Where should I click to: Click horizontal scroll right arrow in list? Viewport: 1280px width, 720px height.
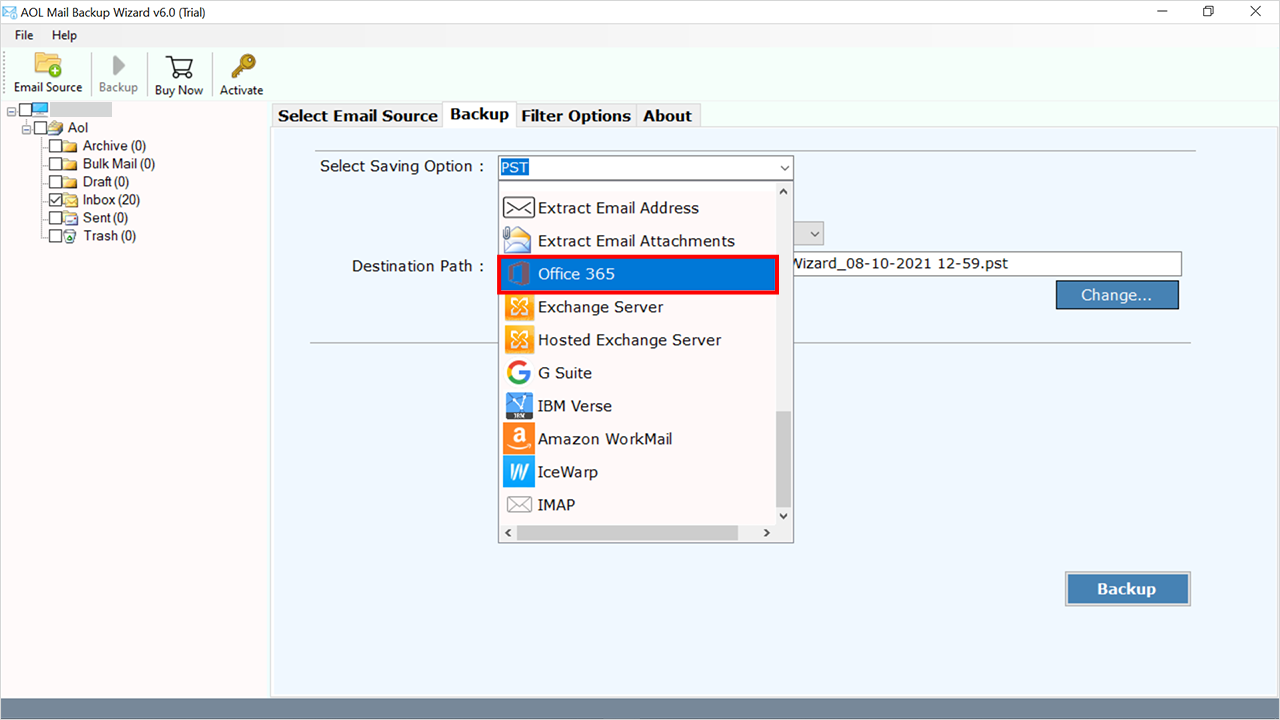[767, 533]
